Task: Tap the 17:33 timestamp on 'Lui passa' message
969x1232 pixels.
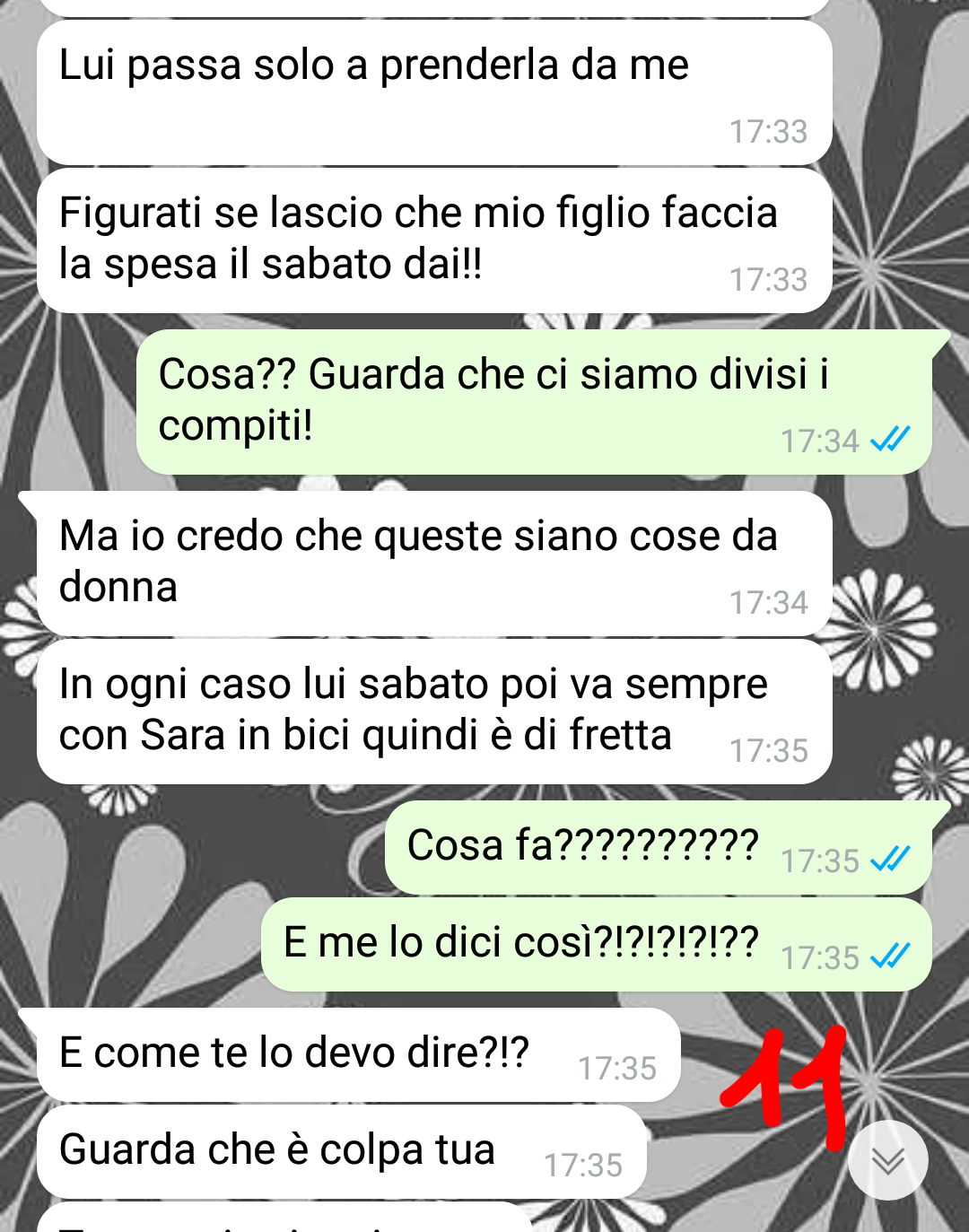Action: 768,132
